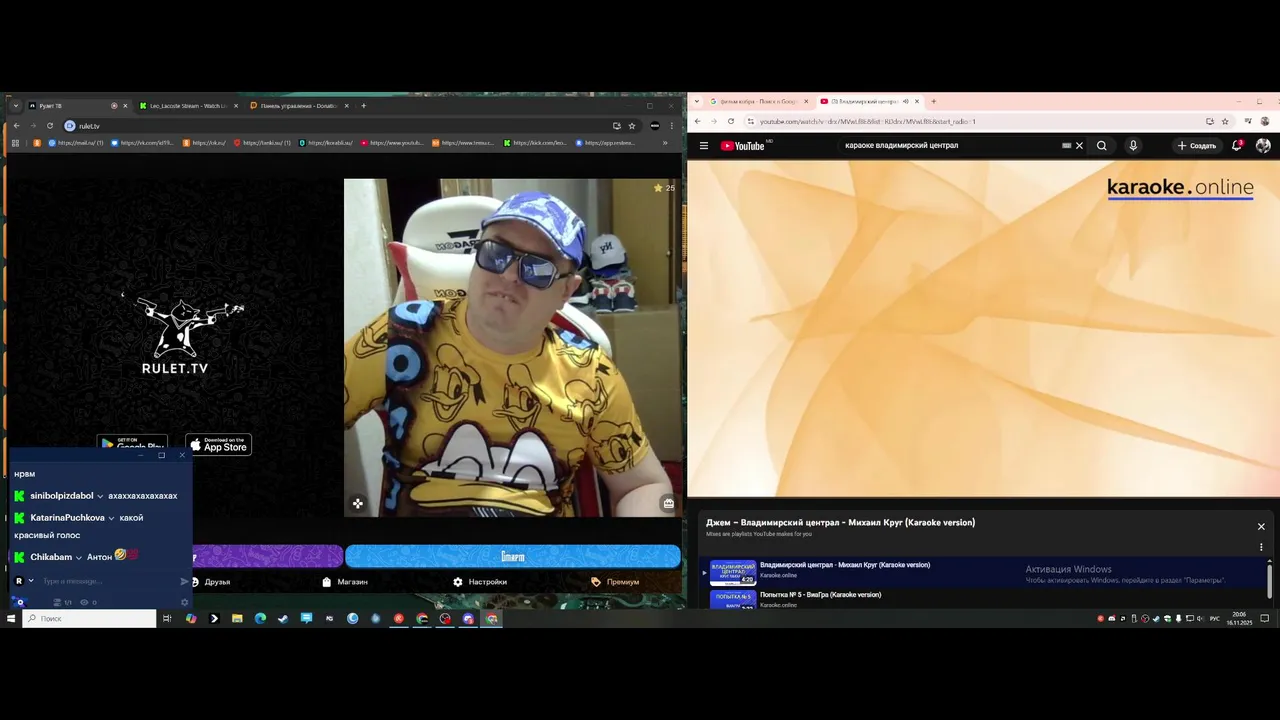1280x720 pixels.
Task: Open a new tab in the YouTube window
Action: pos(933,102)
